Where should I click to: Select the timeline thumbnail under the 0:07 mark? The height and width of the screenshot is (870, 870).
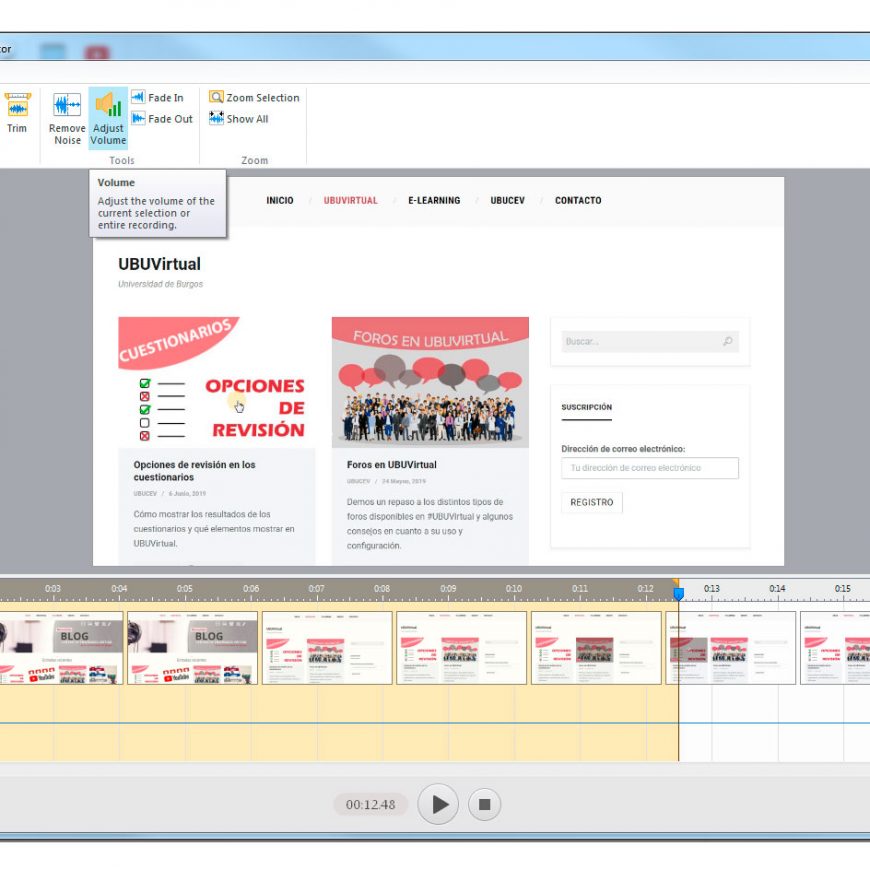pyautogui.click(x=327, y=648)
